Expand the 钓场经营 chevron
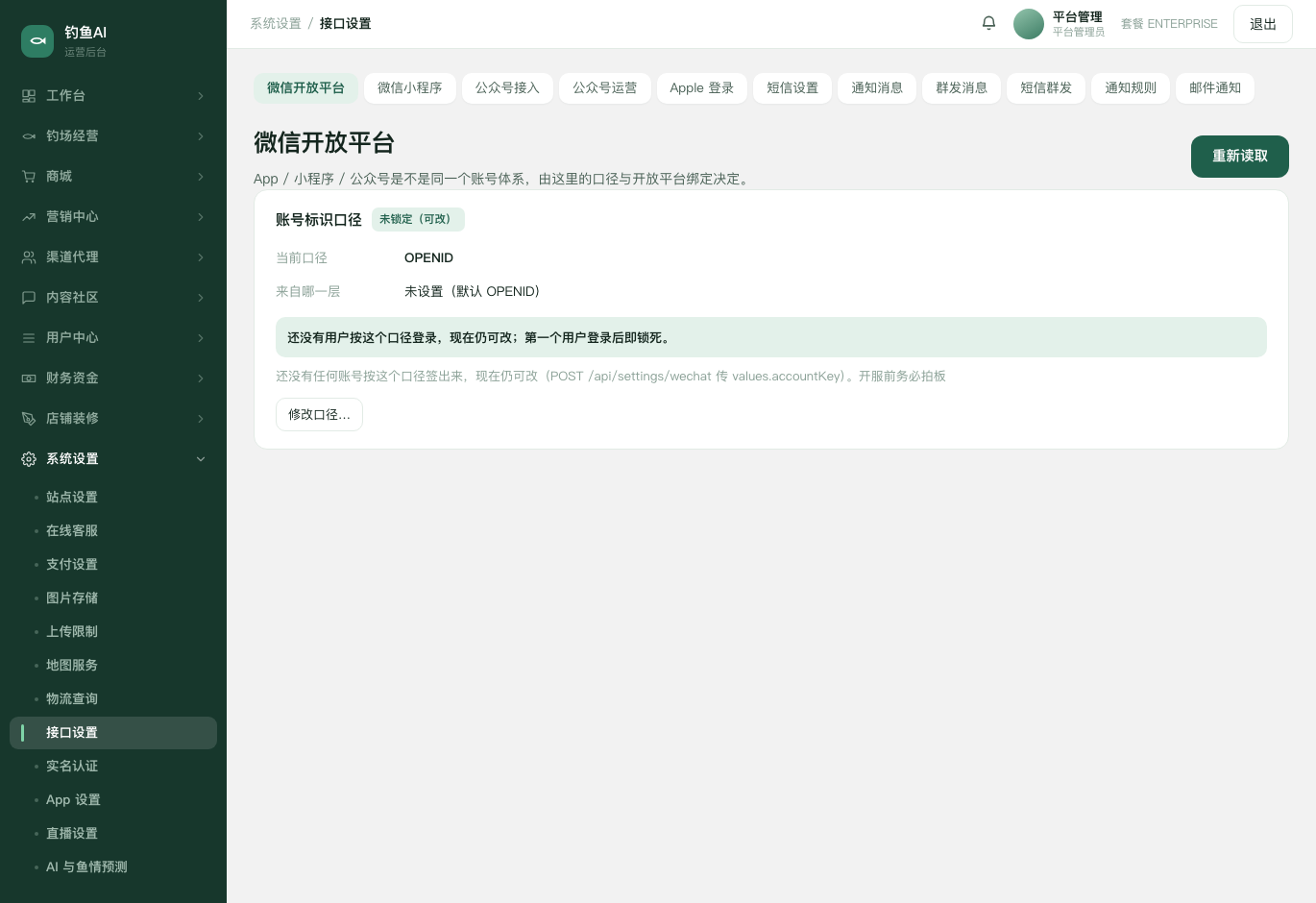 201,136
